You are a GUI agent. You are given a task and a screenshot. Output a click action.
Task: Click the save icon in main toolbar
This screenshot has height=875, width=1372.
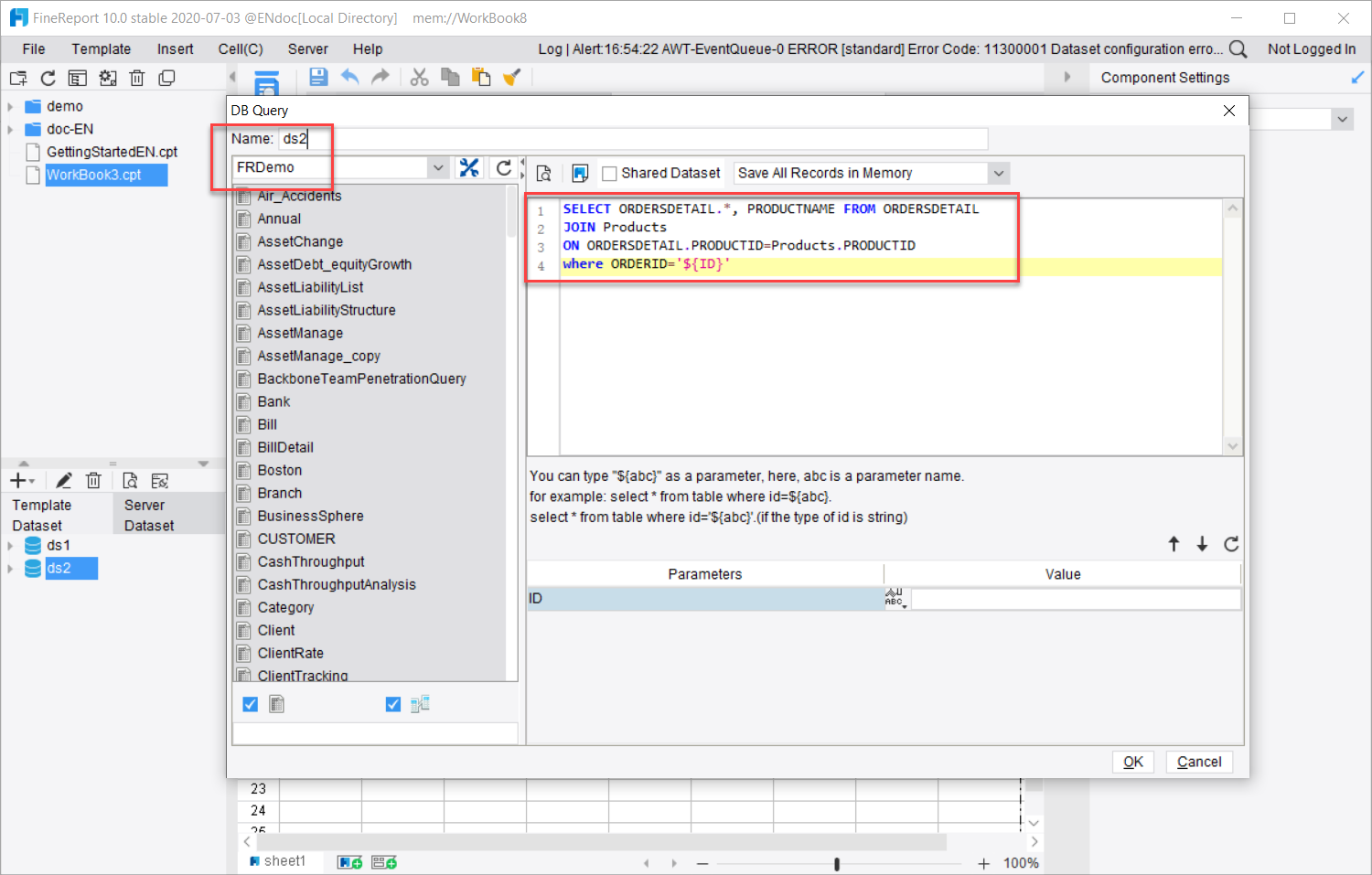click(x=318, y=77)
